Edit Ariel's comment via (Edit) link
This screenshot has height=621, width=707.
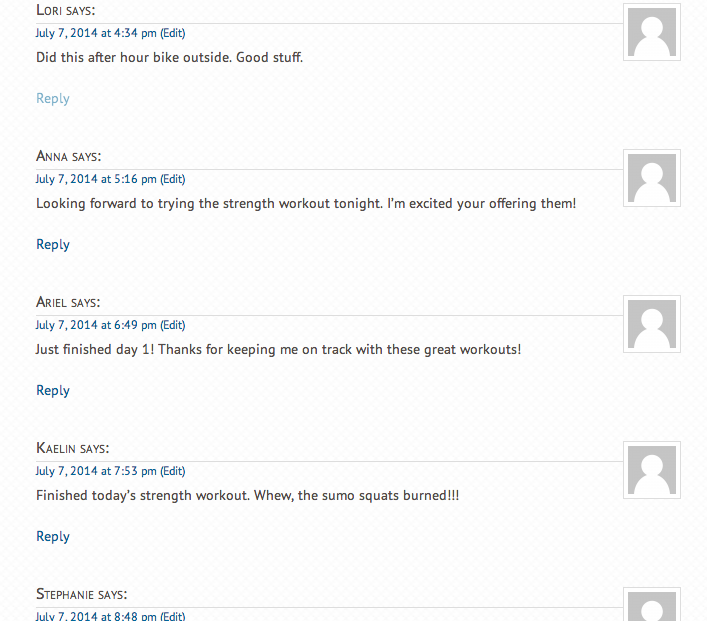(x=173, y=325)
